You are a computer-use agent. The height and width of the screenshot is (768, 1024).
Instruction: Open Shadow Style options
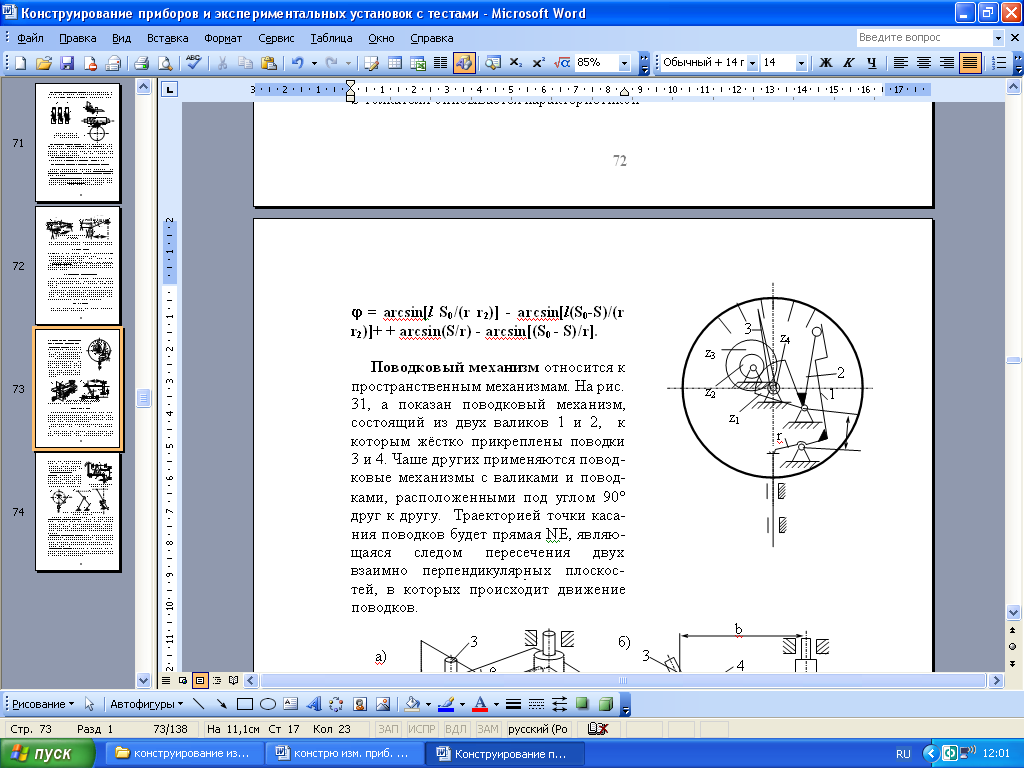pos(582,704)
